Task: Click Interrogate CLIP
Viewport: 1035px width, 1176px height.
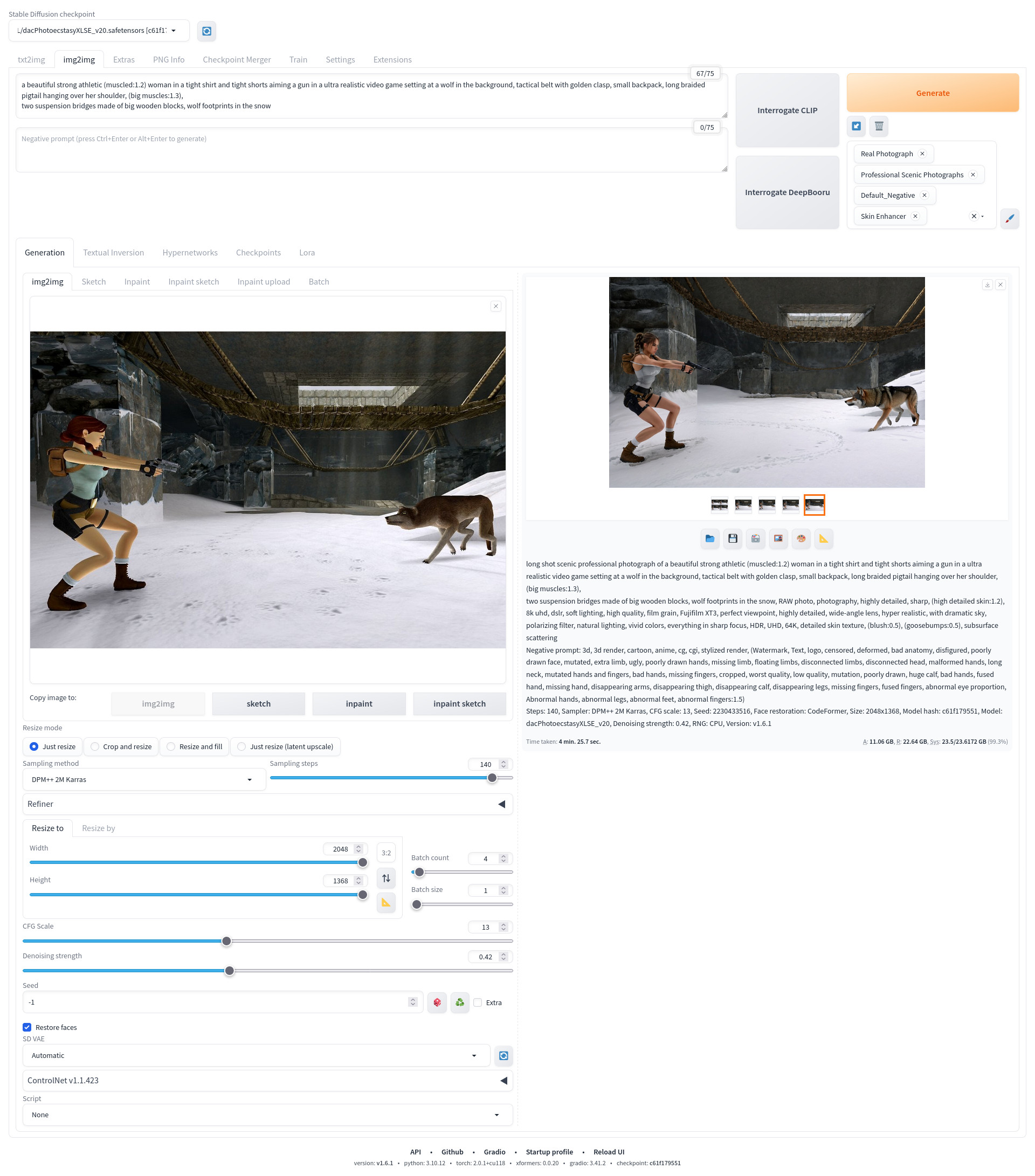Action: click(x=787, y=110)
